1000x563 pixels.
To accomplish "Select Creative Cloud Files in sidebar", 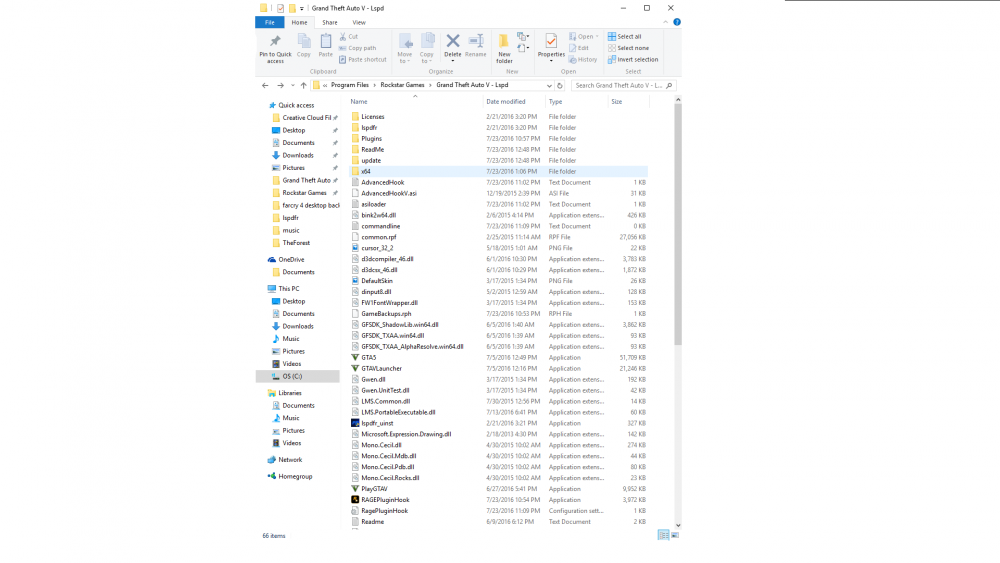I will 307,118.
